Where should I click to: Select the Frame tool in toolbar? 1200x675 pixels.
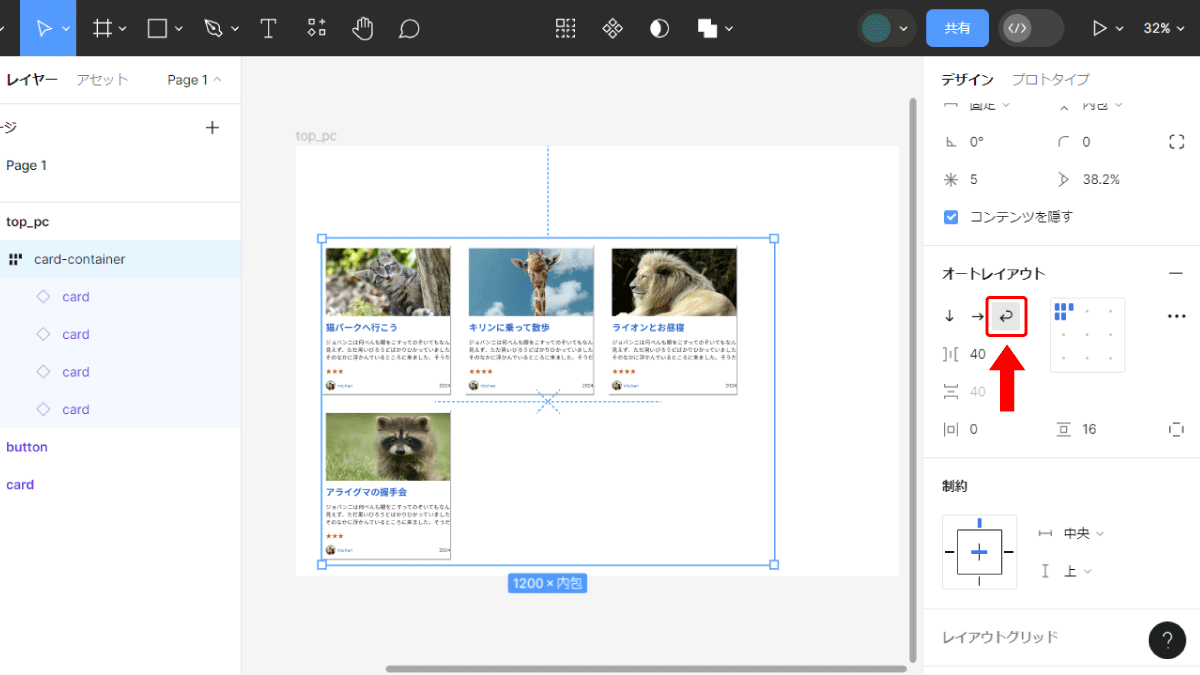102,28
